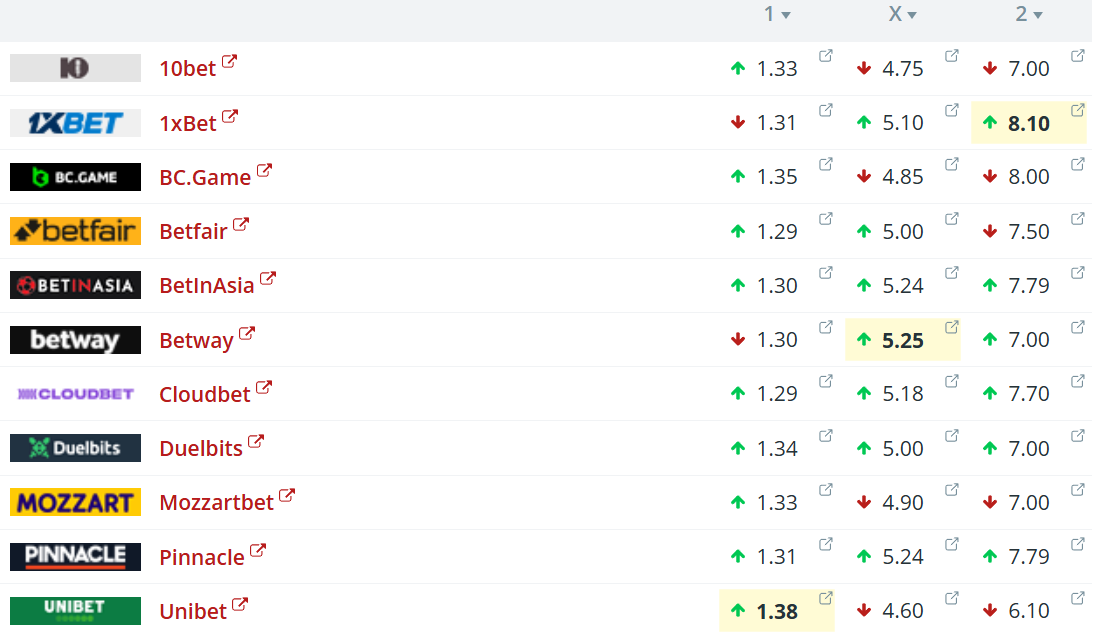Click external icon beside 10bet's 1.33 odds

coord(826,56)
